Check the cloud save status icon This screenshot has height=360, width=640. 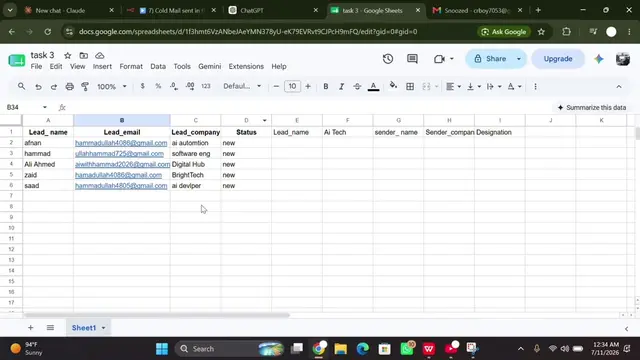100,56
